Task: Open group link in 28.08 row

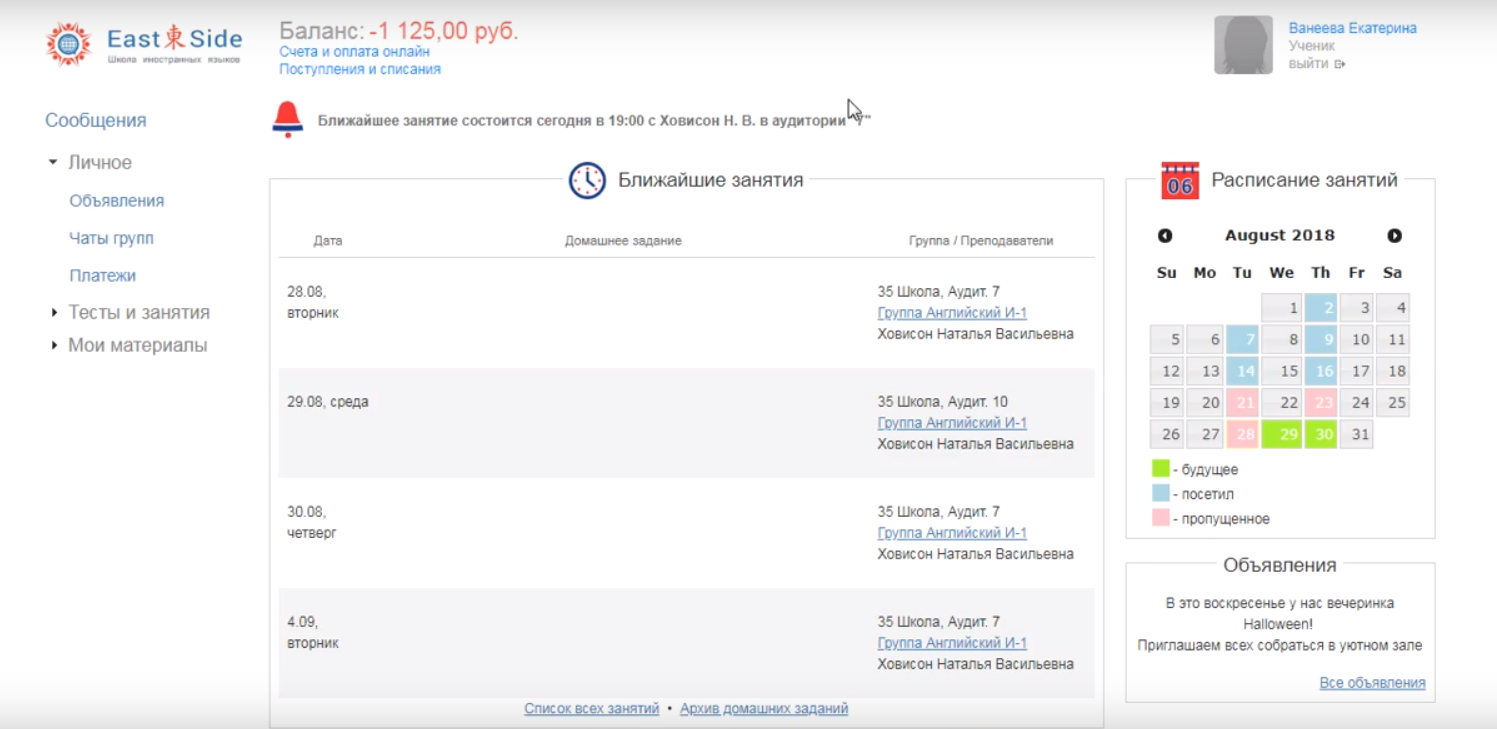Action: 952,313
